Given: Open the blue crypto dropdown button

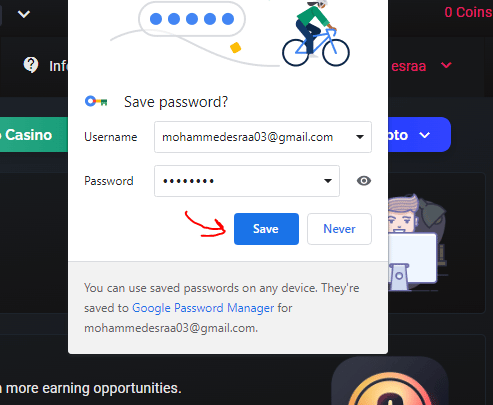Looking at the screenshot, I should coord(419,135).
